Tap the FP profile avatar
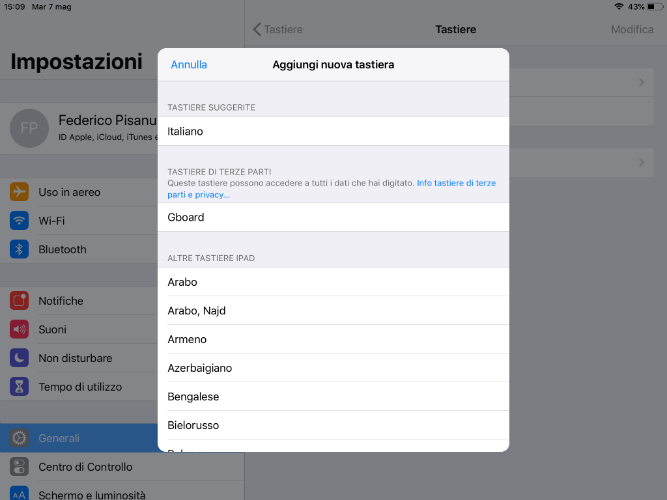 [29, 128]
